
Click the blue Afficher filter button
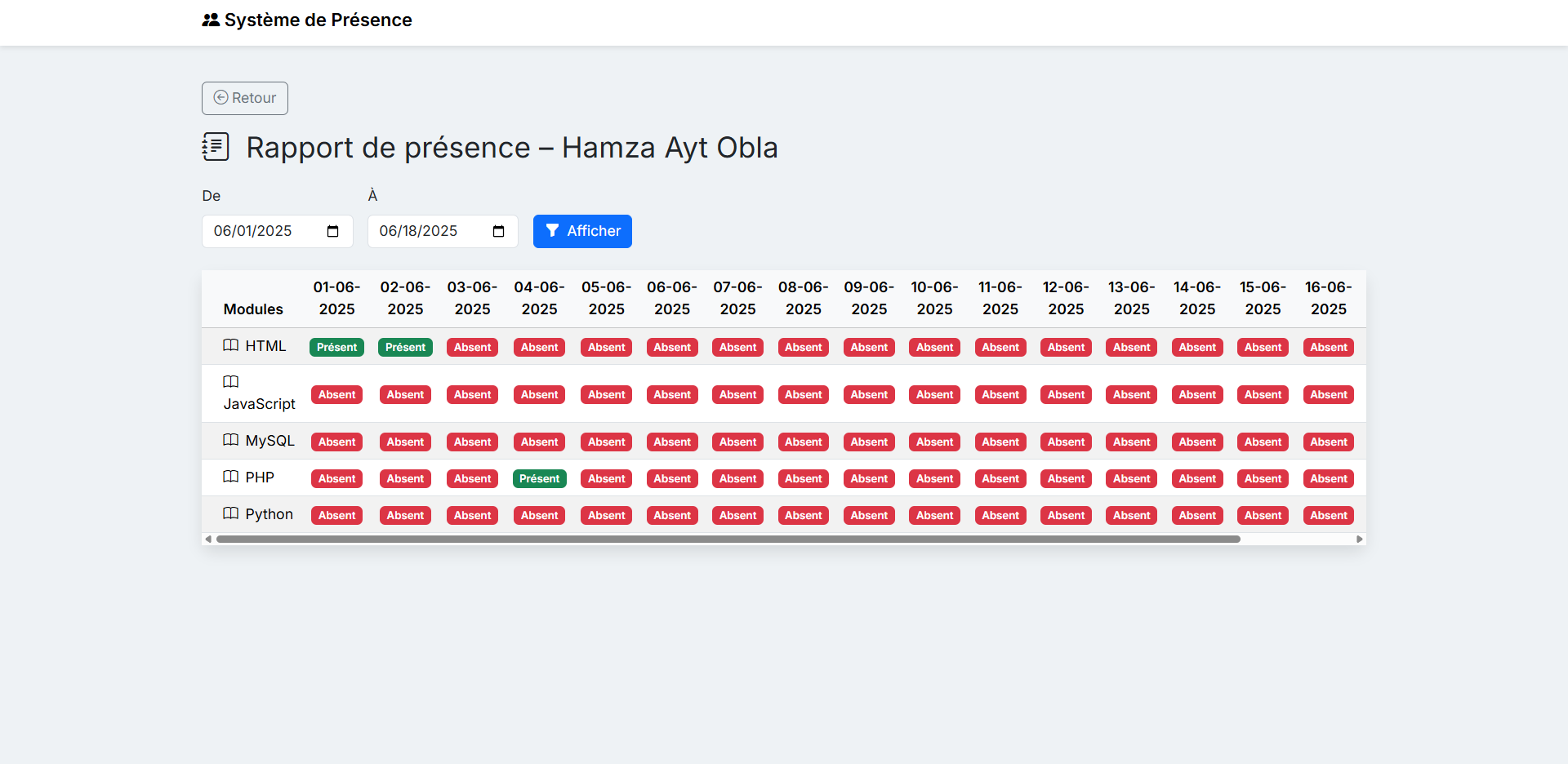pos(582,231)
